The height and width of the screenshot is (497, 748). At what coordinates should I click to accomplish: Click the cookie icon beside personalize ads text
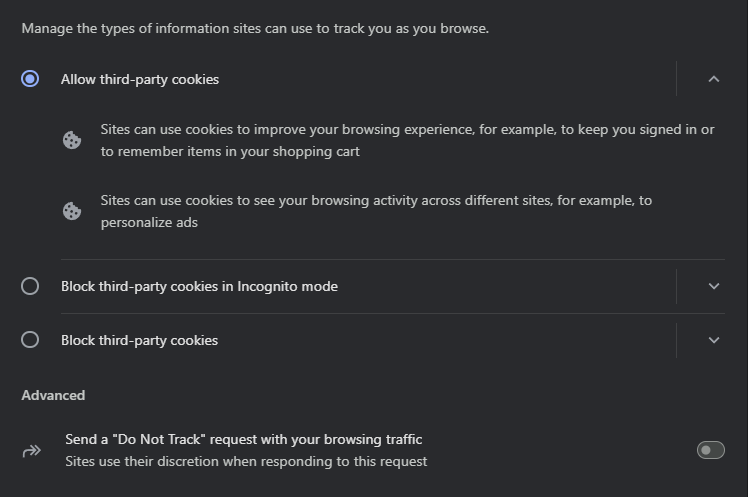pyautogui.click(x=72, y=211)
